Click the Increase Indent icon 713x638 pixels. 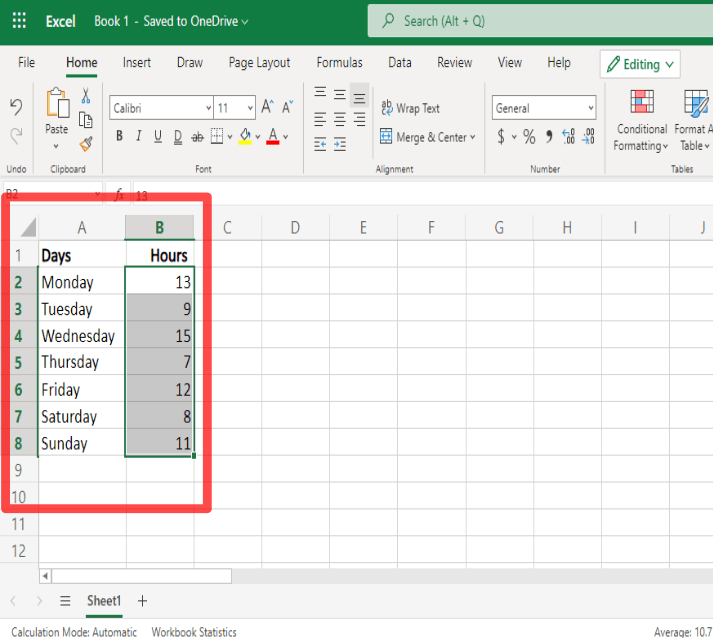click(340, 145)
